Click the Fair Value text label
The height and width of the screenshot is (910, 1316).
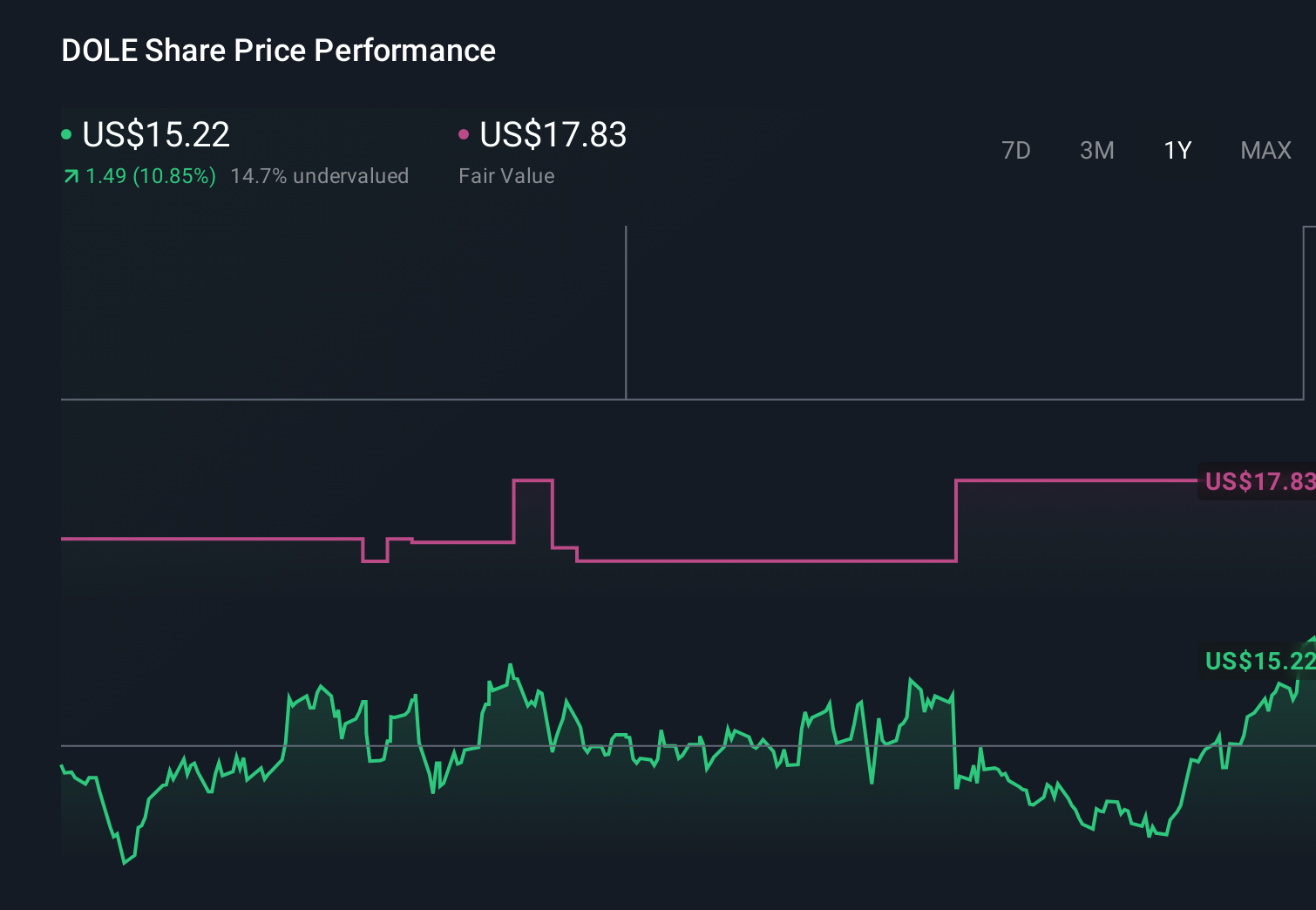(x=506, y=176)
